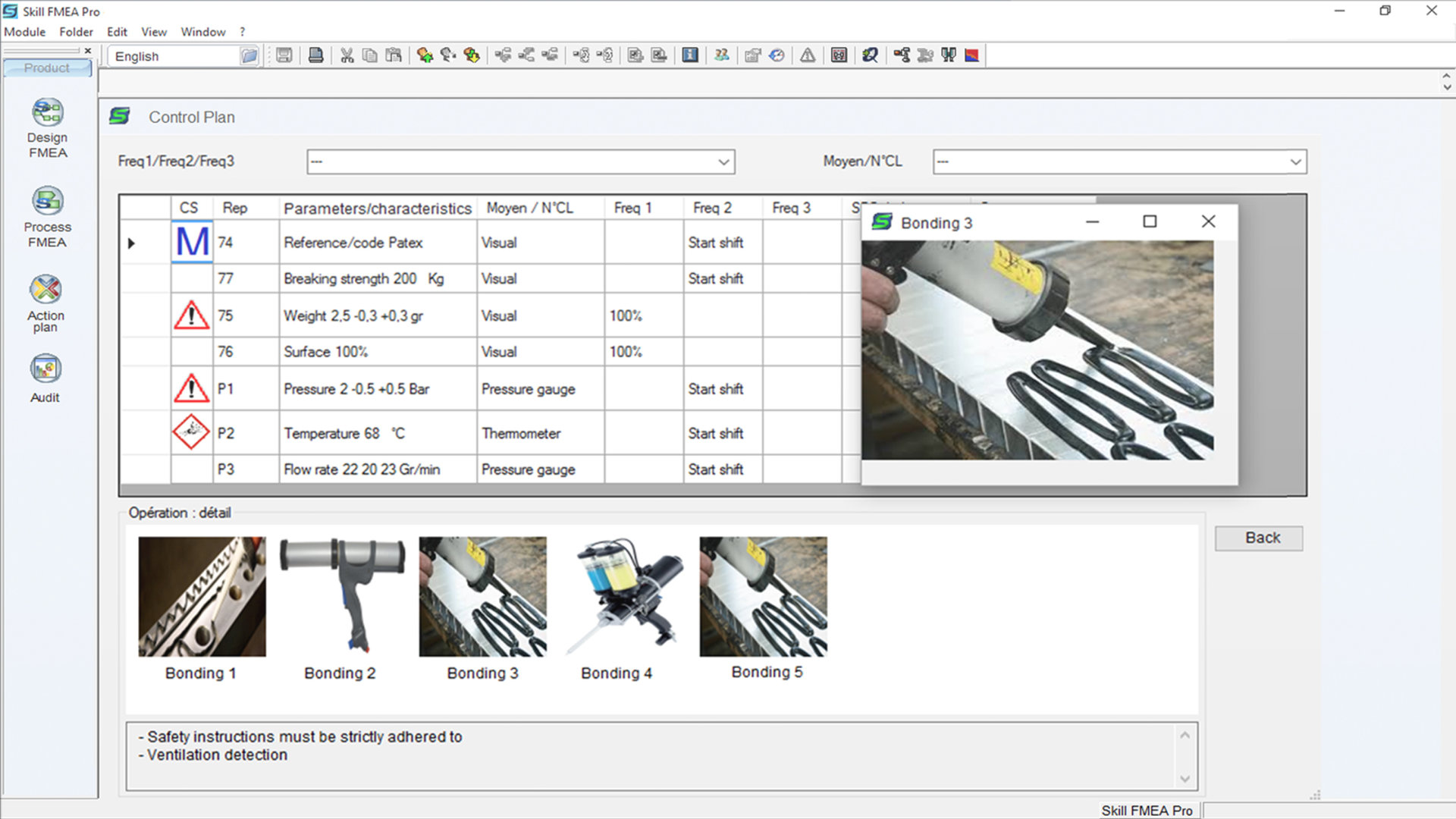
Task: Click scroll up arrow in the notes box
Action: [x=1185, y=736]
